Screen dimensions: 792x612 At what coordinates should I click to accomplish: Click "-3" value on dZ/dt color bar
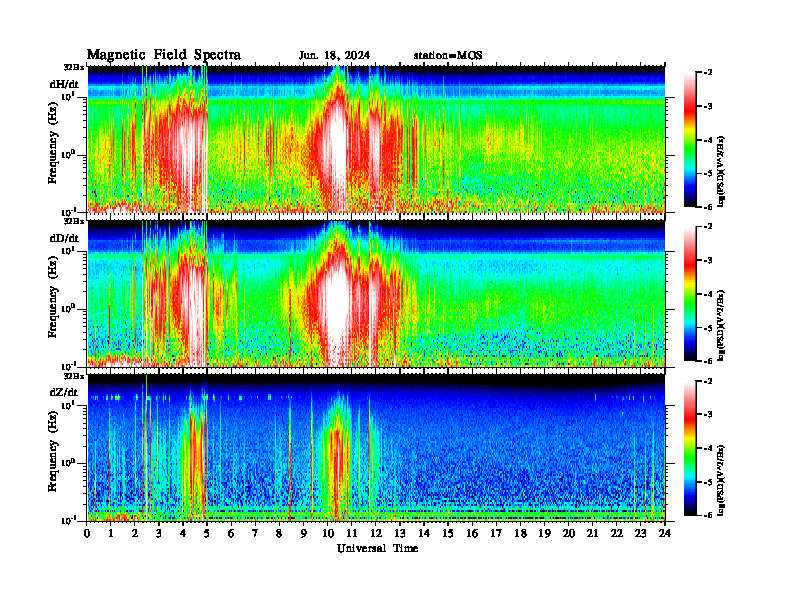click(x=708, y=415)
